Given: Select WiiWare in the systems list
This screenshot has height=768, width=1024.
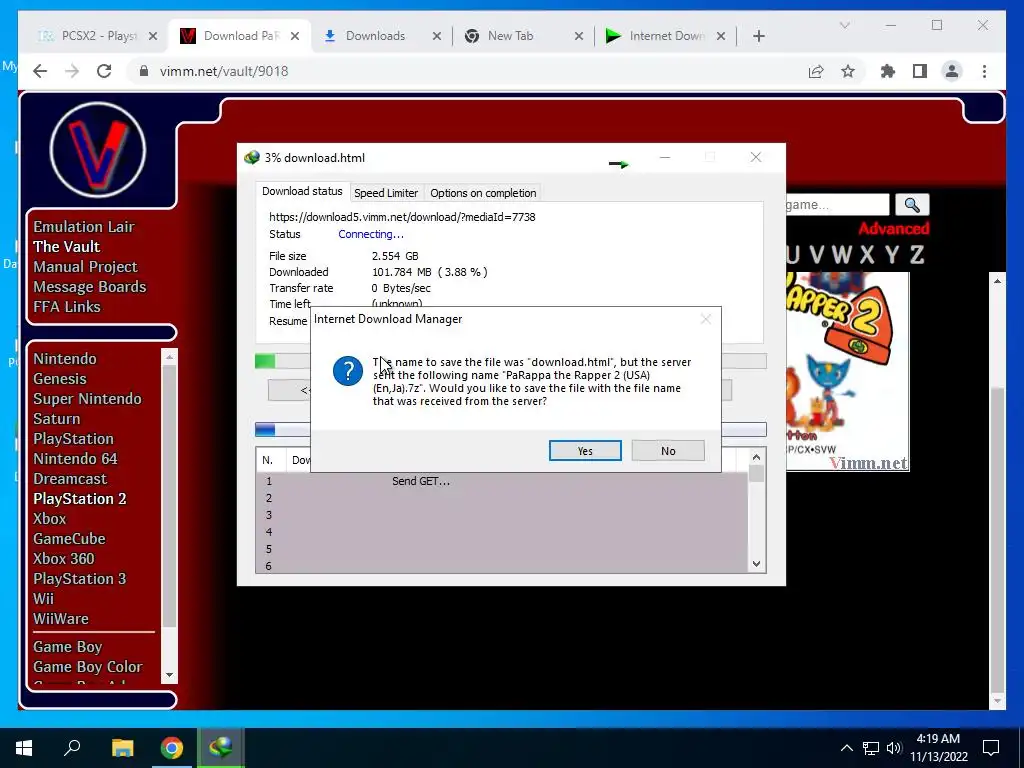Looking at the screenshot, I should point(61,619).
